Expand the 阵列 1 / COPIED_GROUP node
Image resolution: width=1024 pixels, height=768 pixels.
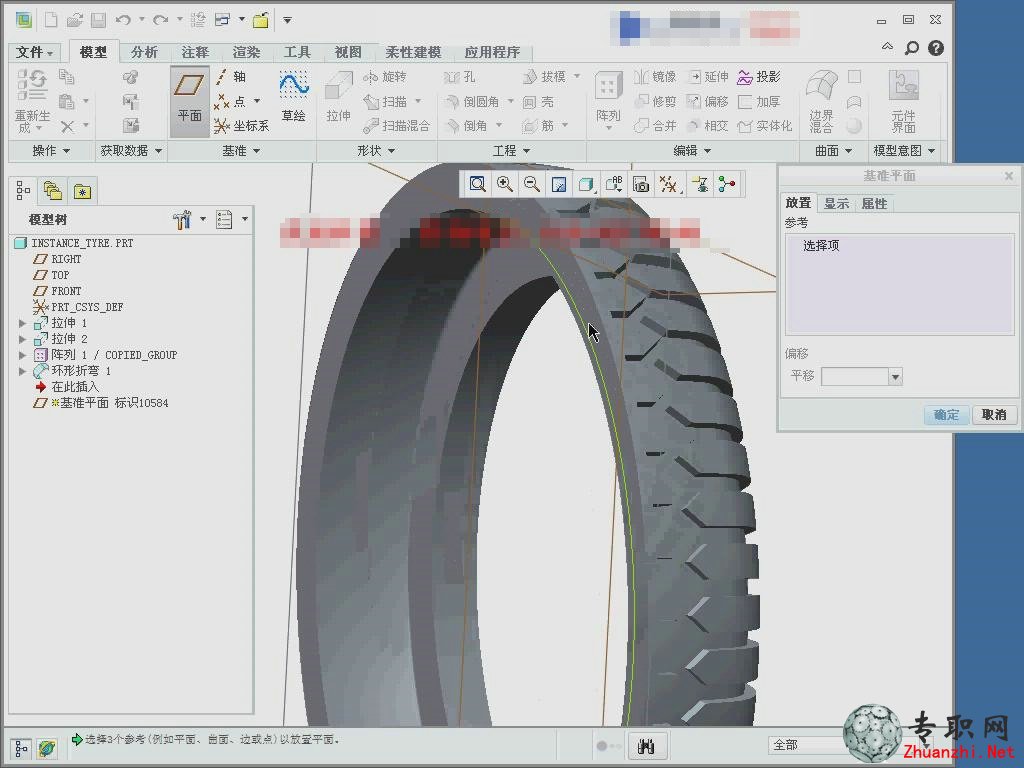pos(23,355)
